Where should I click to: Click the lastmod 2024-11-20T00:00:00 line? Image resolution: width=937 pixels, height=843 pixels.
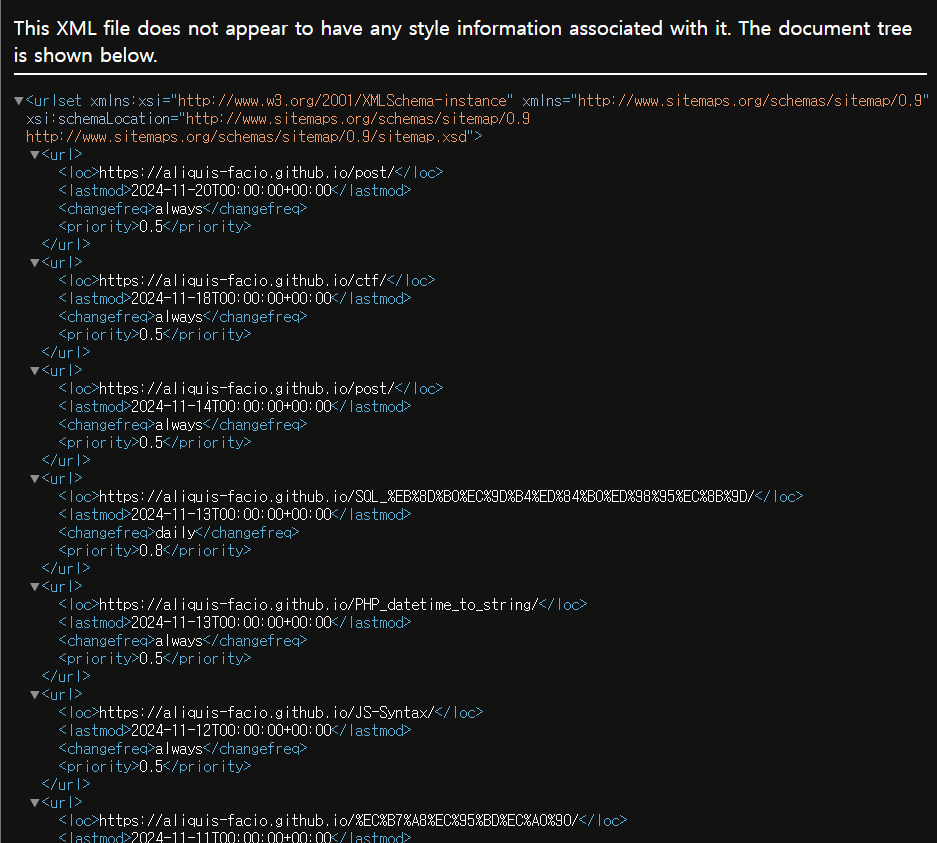click(x=235, y=191)
